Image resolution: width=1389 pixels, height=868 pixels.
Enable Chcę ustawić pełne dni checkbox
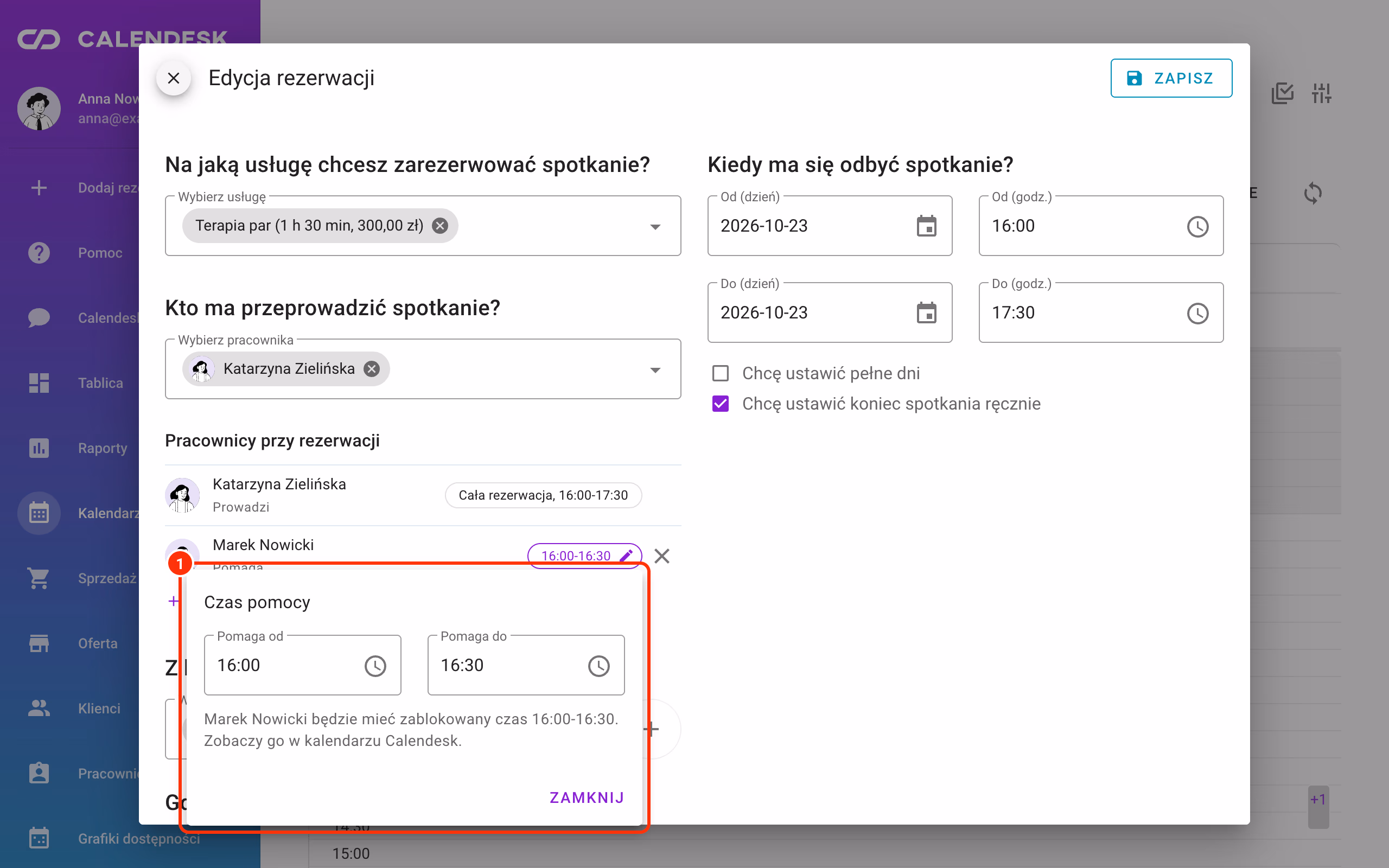(721, 373)
